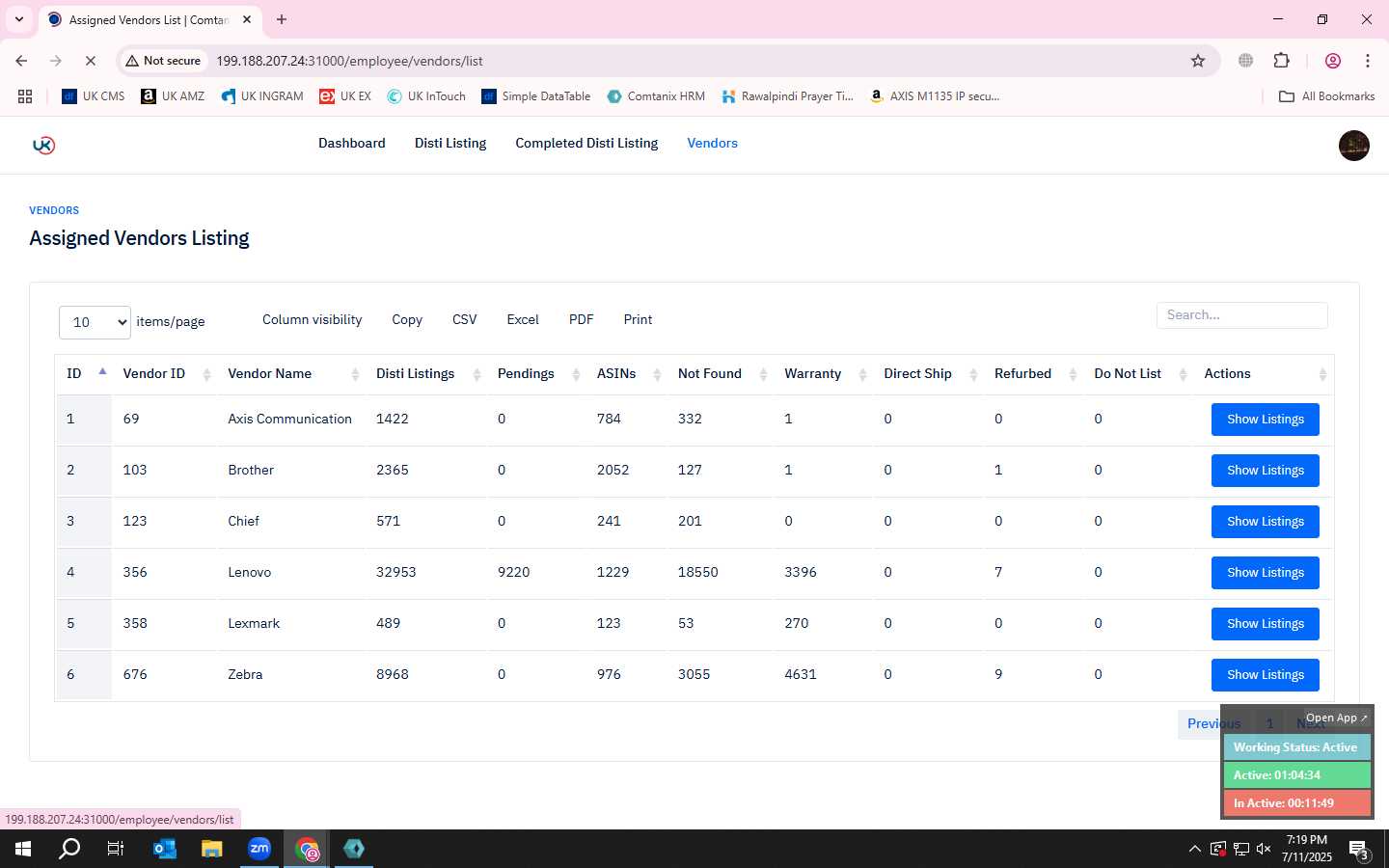The width and height of the screenshot is (1389, 868).
Task: Click the UK logo in header
Action: (43, 145)
